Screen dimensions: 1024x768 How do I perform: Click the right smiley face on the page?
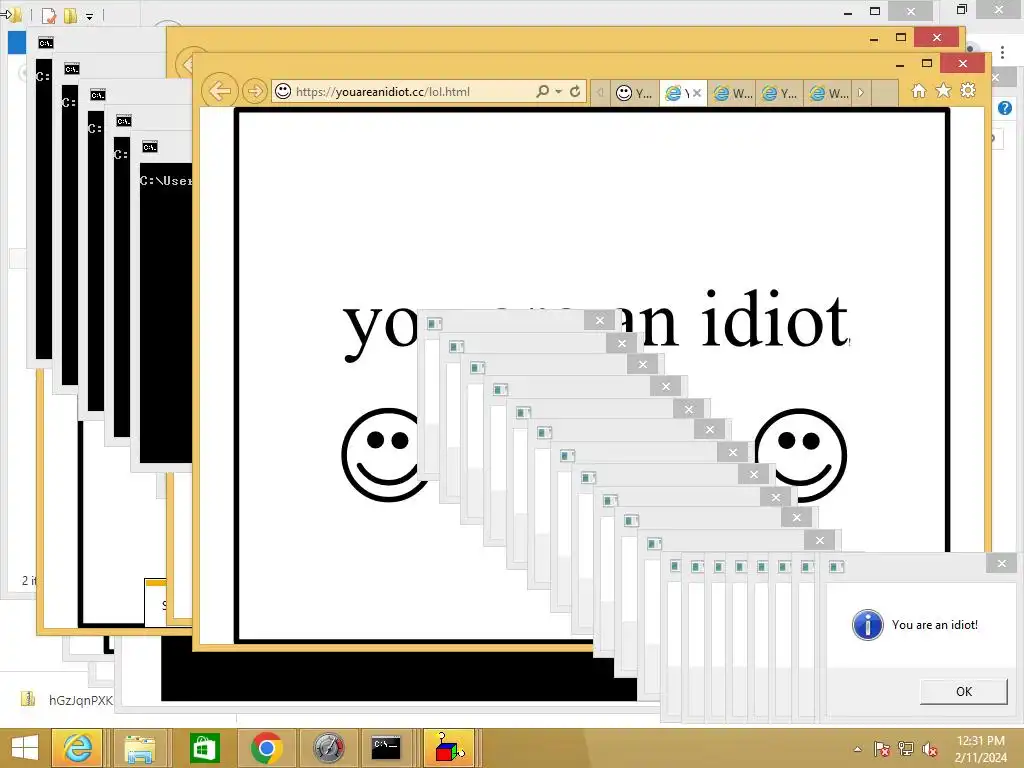(801, 455)
